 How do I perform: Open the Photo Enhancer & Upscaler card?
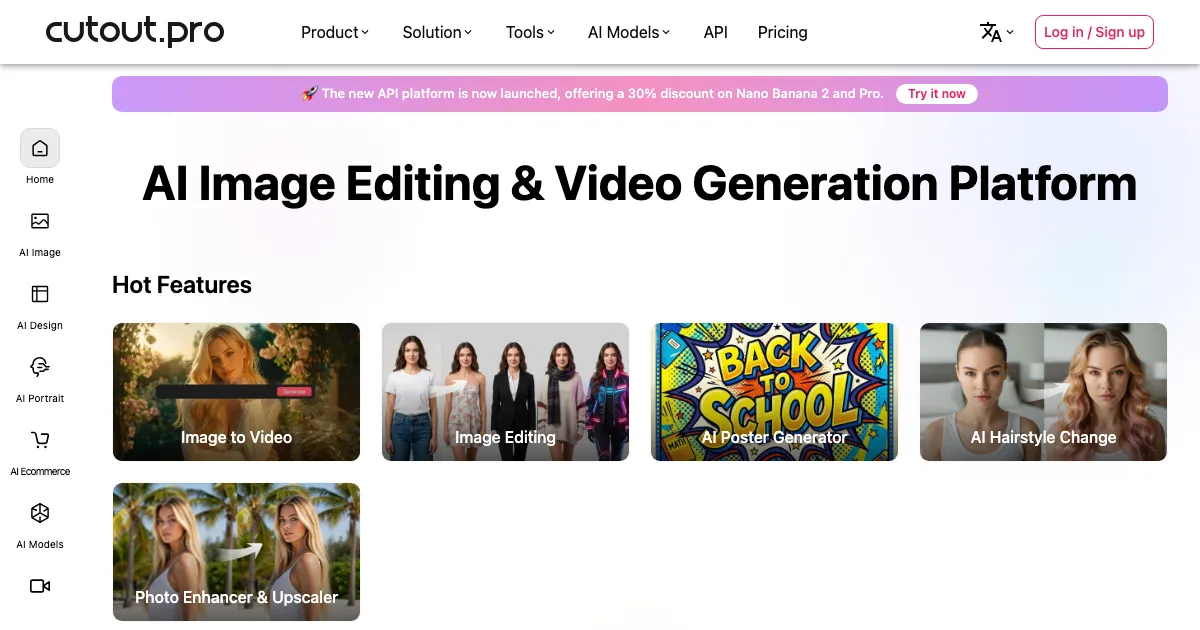[236, 552]
